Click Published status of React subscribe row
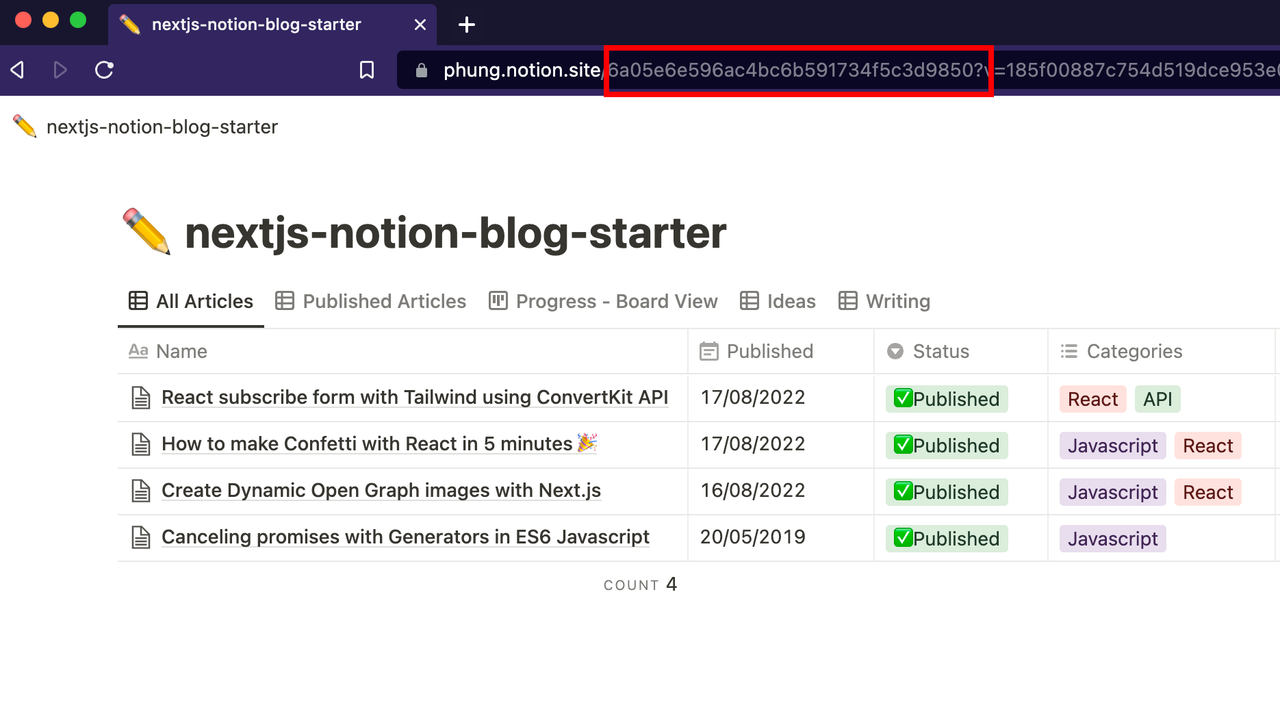This screenshot has width=1280, height=720. (947, 399)
